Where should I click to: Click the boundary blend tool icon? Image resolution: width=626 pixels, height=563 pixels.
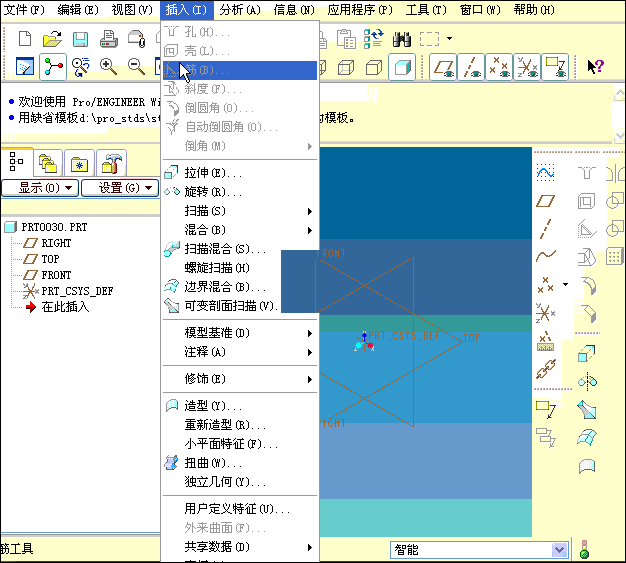pos(587,438)
